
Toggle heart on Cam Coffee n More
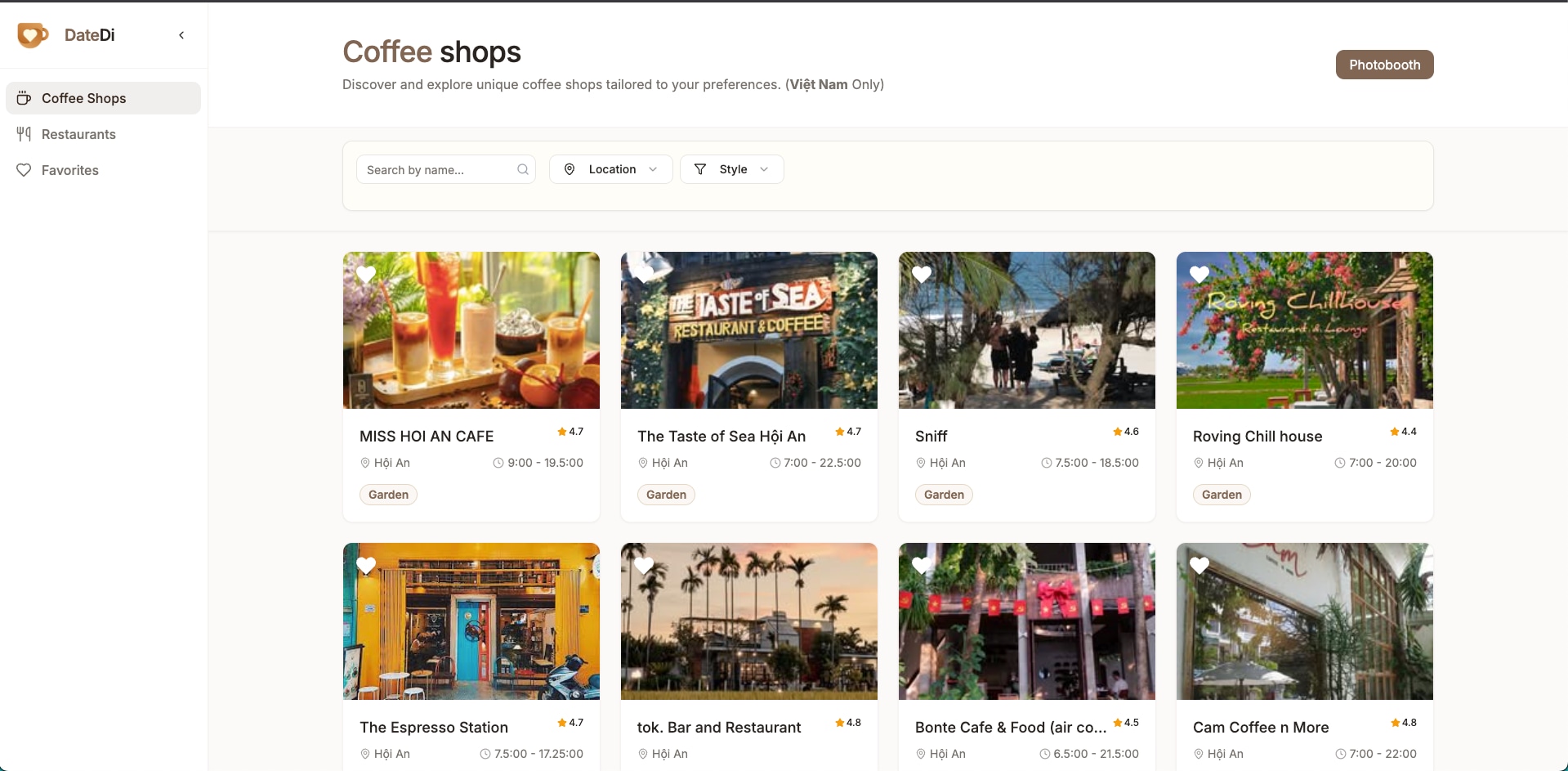[x=1199, y=566]
